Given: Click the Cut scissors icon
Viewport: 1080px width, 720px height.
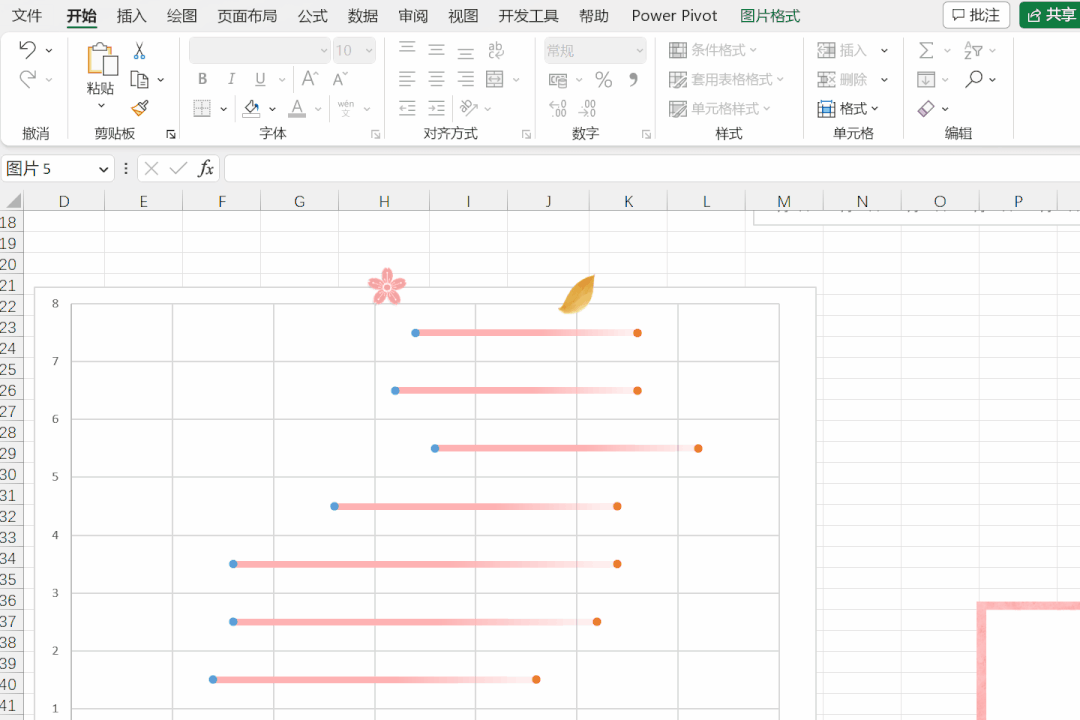Looking at the screenshot, I should pos(139,50).
